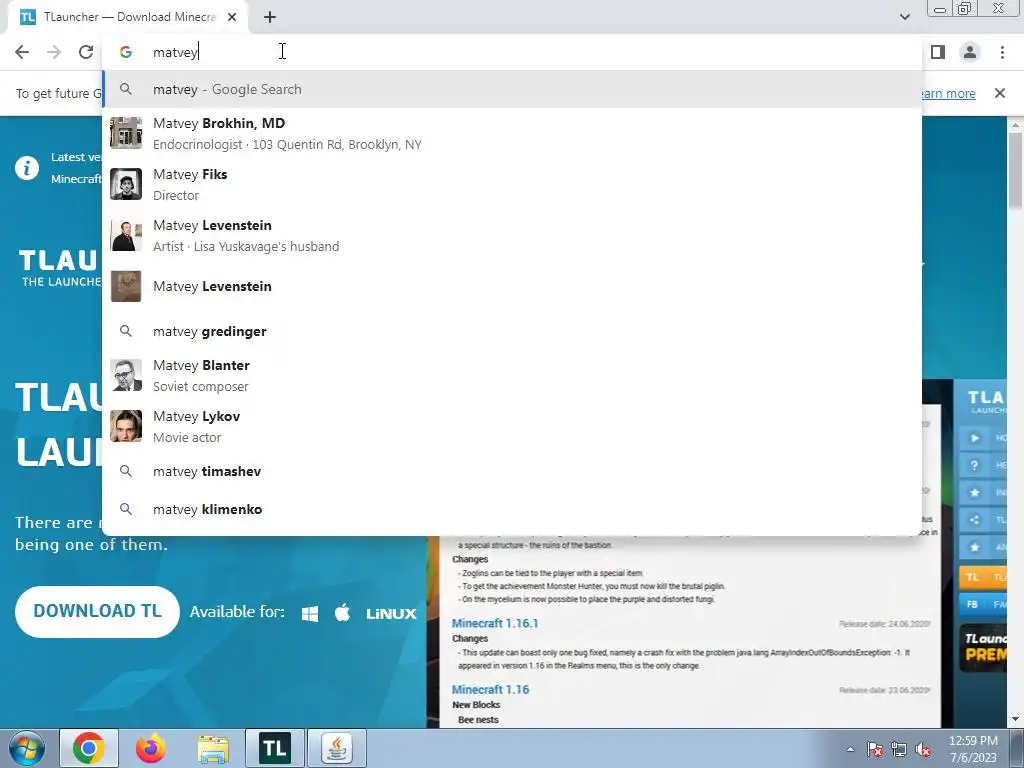
Task: Click Matvey Blanter's thumbnail photo
Action: click(126, 376)
